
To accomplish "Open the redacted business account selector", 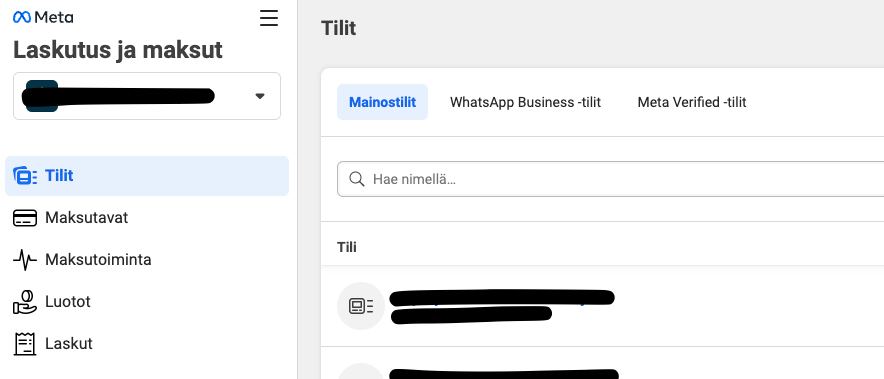I will 147,96.
